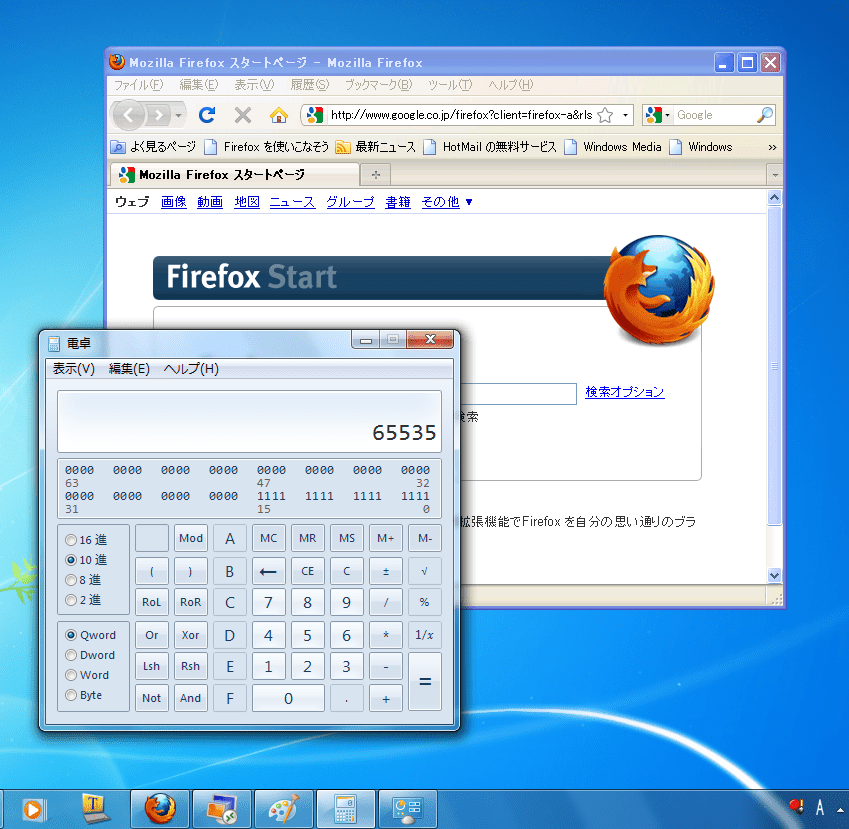Viewport: 849px width, 829px height.
Task: Open the list all tabs dropdown
Action: point(775,174)
